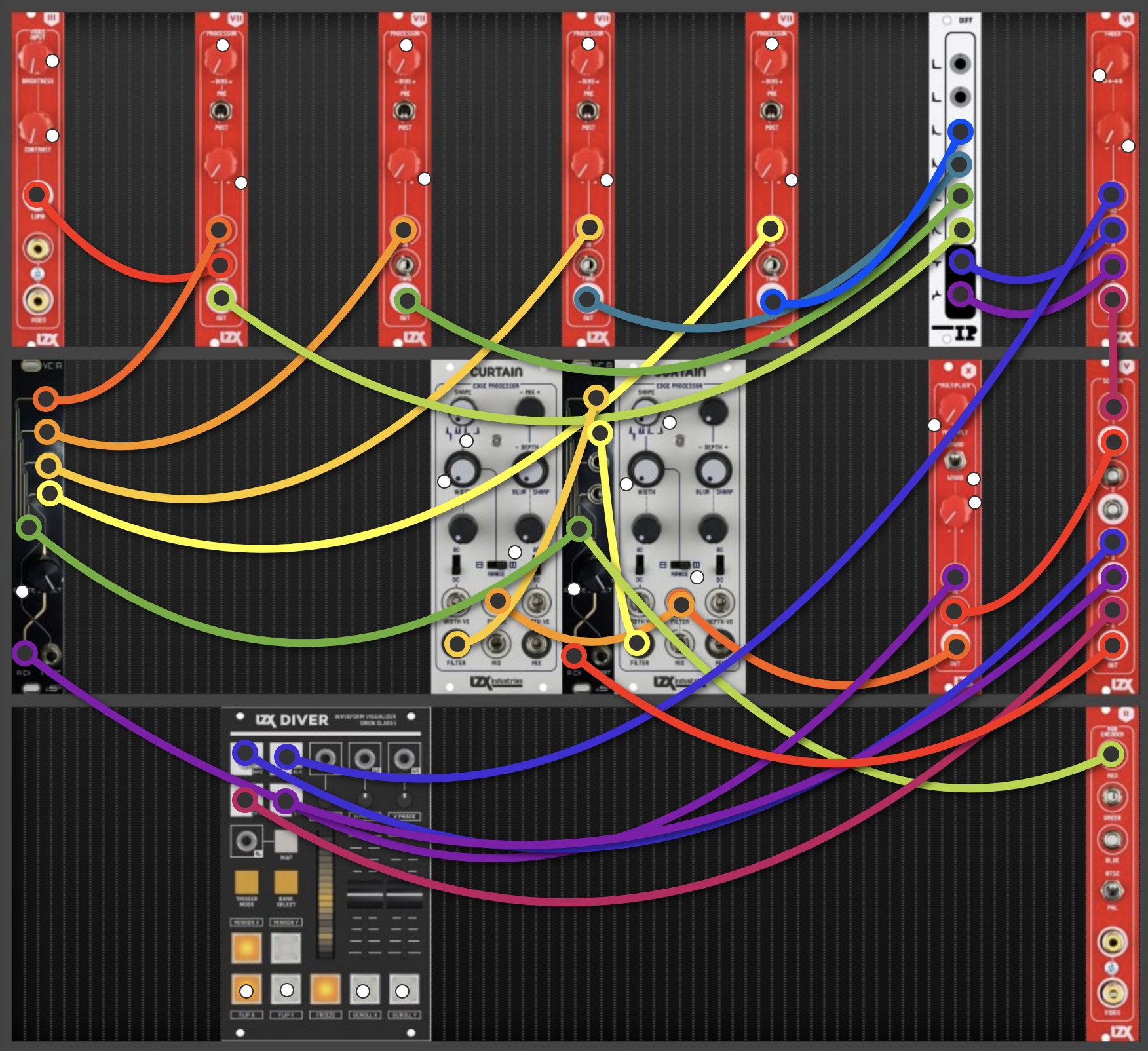Viewport: 1148px width, 1051px height.
Task: Click the Blur/Sharp knob on the left Curtain module
Action: click(x=529, y=470)
